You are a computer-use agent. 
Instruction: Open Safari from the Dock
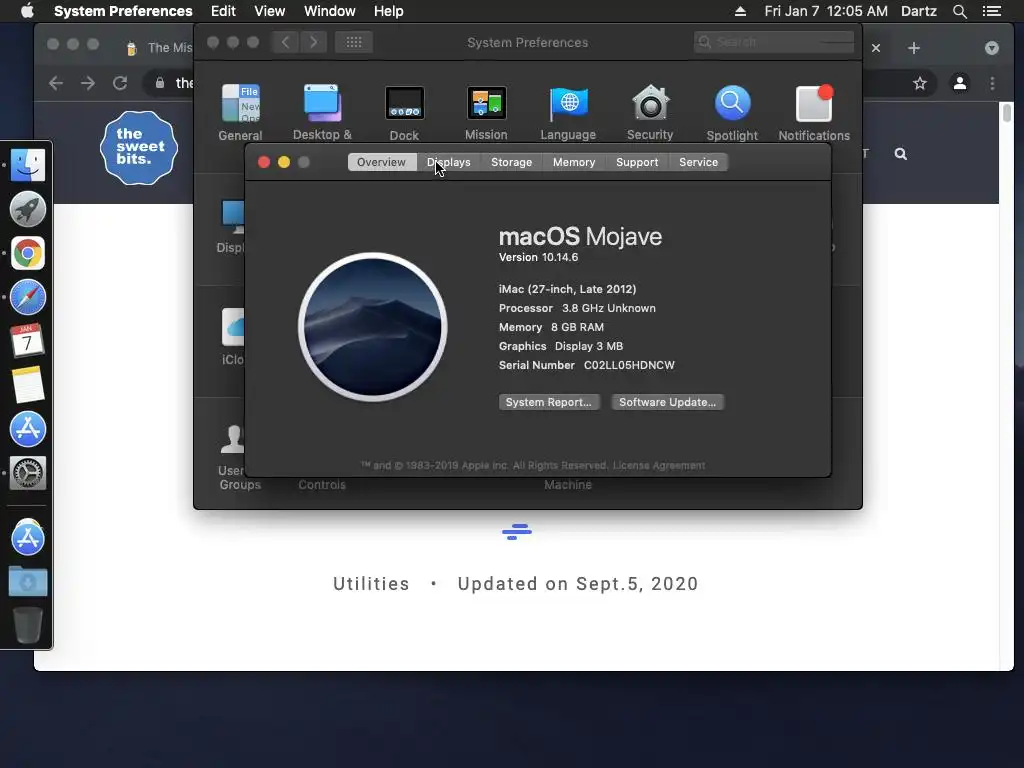coord(27,297)
